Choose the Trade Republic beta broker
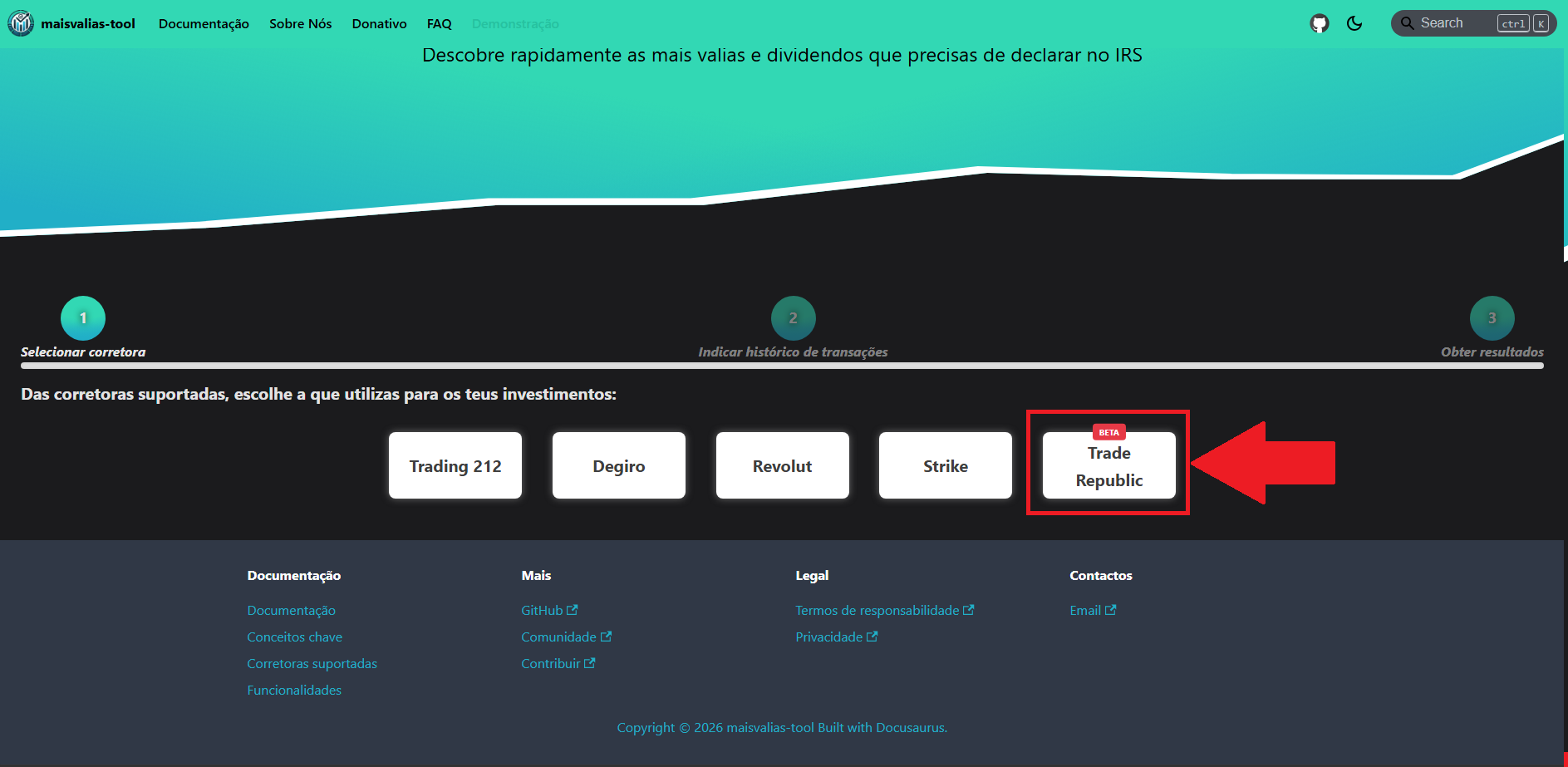This screenshot has width=1568, height=767. coord(1108,466)
